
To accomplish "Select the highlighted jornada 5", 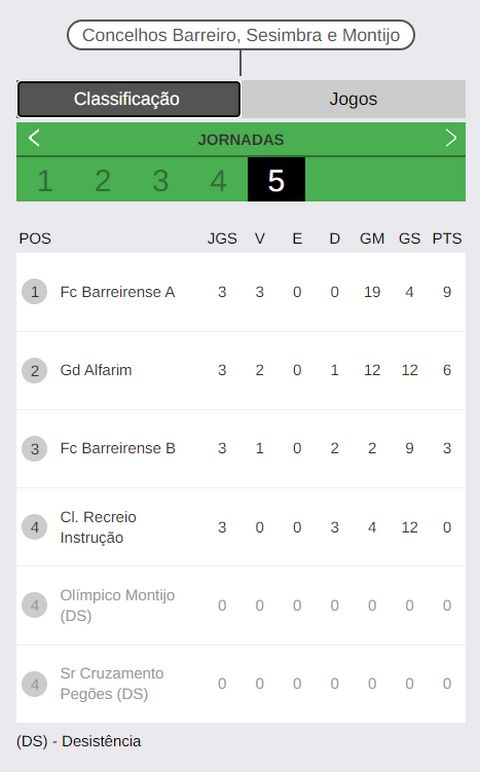I will tap(276, 180).
